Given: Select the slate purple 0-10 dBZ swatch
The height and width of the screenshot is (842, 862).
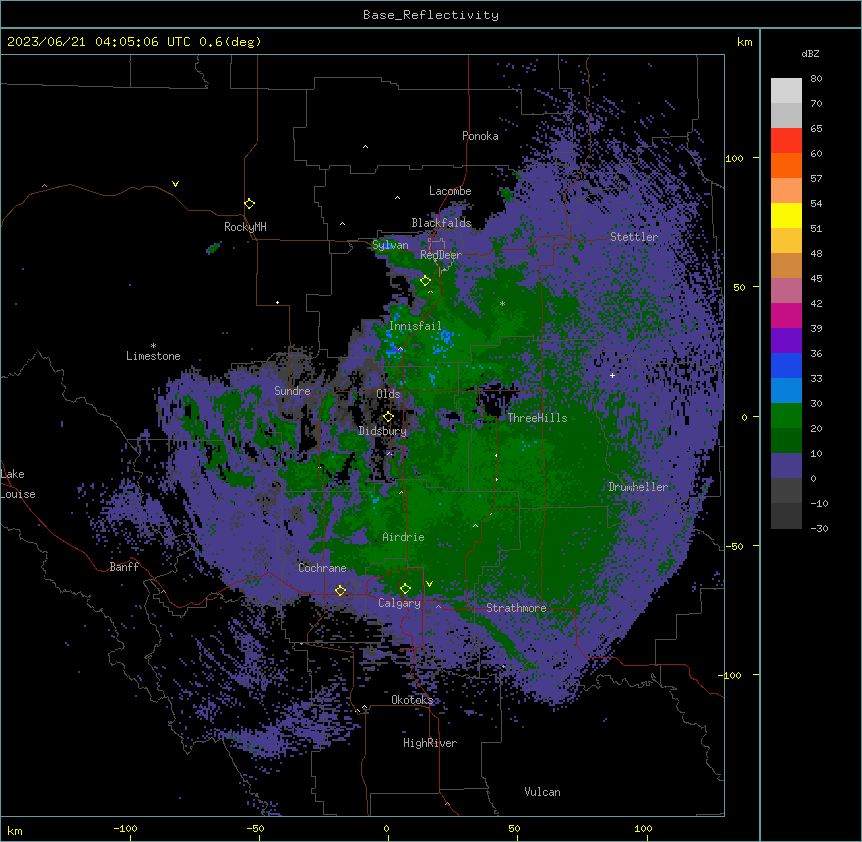Looking at the screenshot, I should 786,466.
